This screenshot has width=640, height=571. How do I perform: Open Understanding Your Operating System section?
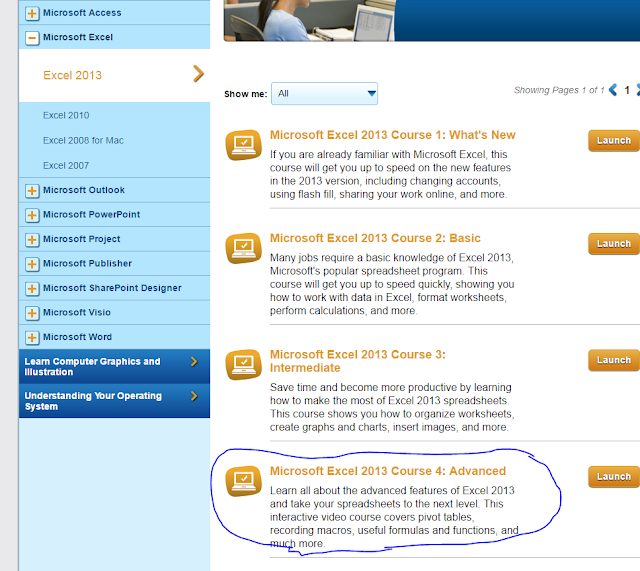114,401
